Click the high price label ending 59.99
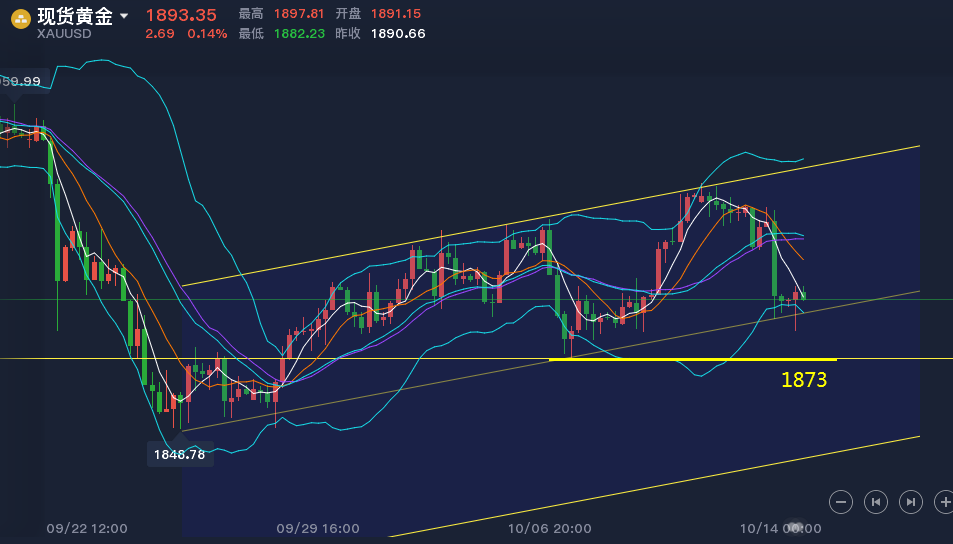Viewport: 953px width, 544px height. pos(21,81)
